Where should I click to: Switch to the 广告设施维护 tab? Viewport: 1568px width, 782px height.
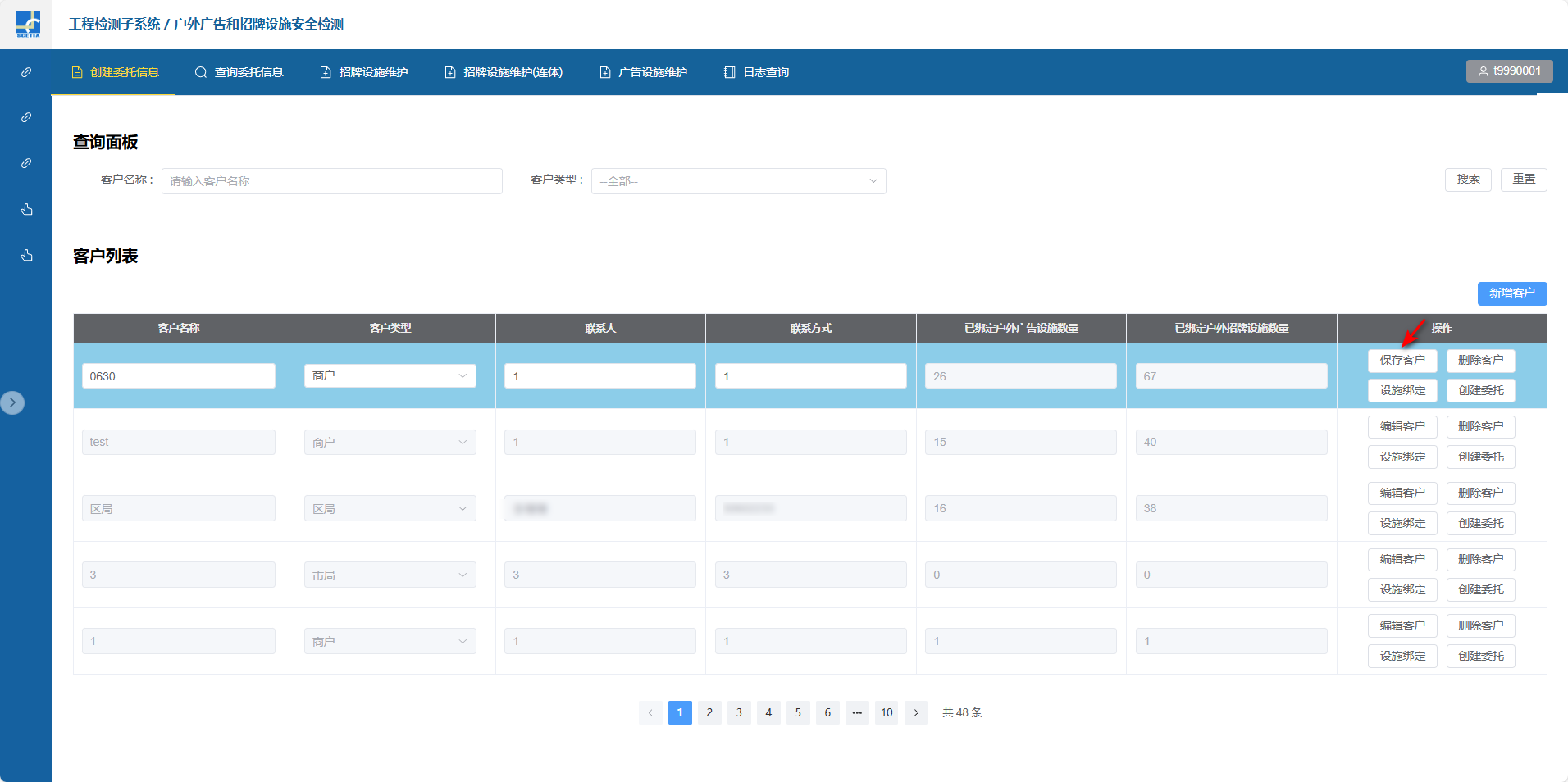644,72
